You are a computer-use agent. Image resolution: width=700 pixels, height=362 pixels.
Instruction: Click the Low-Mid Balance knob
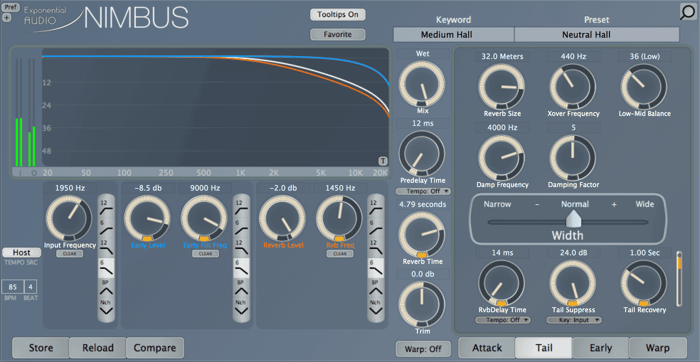coord(644,87)
